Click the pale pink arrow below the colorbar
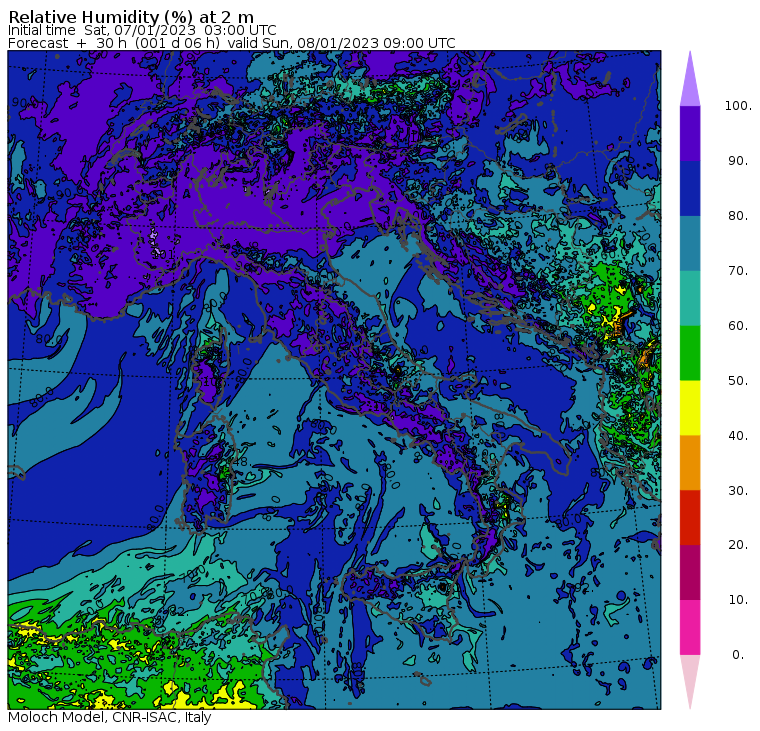 click(x=690, y=676)
